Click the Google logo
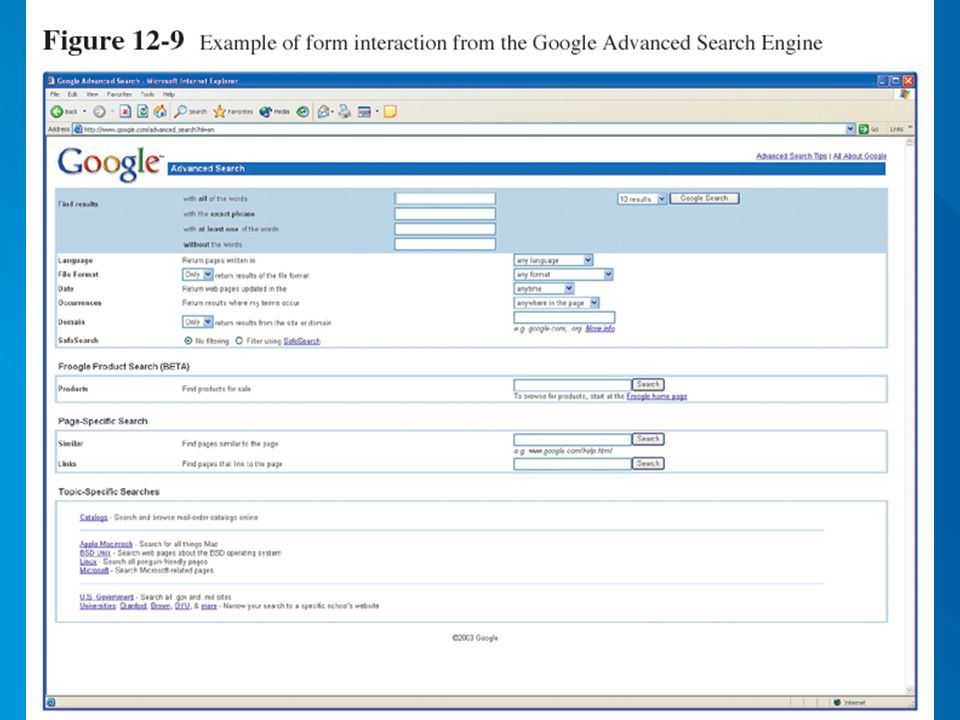Viewport: 960px width, 720px height. click(x=110, y=163)
